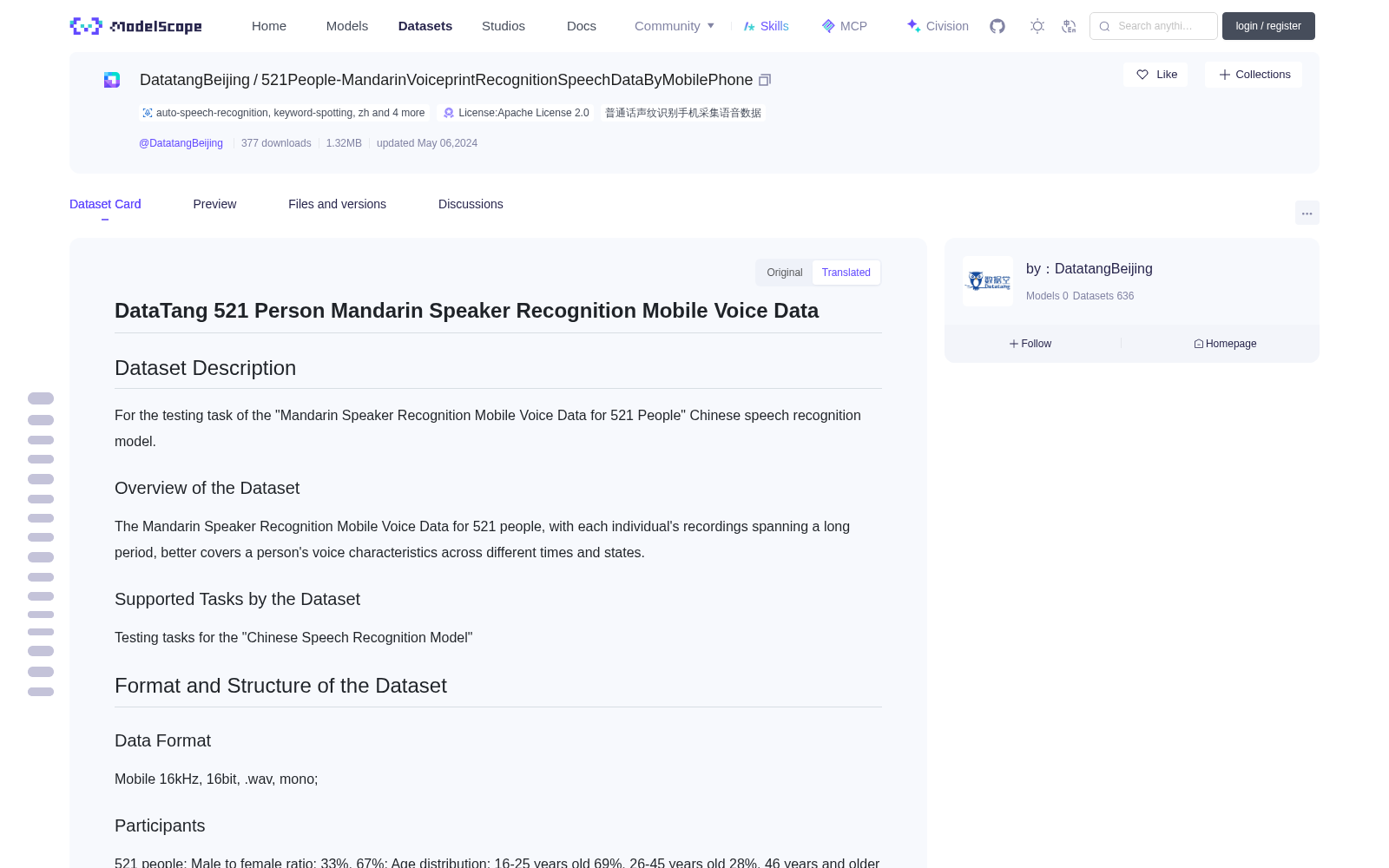
Task: Click the 'Supported Tasks by the Dataset' heading
Action: [237, 599]
